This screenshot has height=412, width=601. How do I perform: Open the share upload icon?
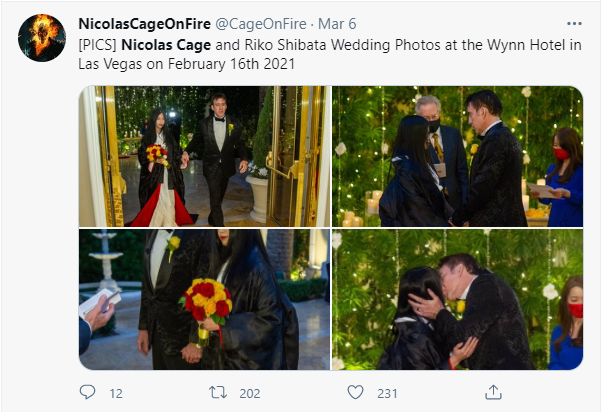pos(493,392)
